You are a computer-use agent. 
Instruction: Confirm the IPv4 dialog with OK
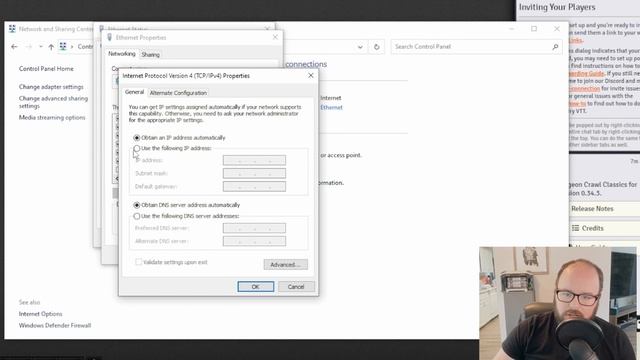point(256,287)
